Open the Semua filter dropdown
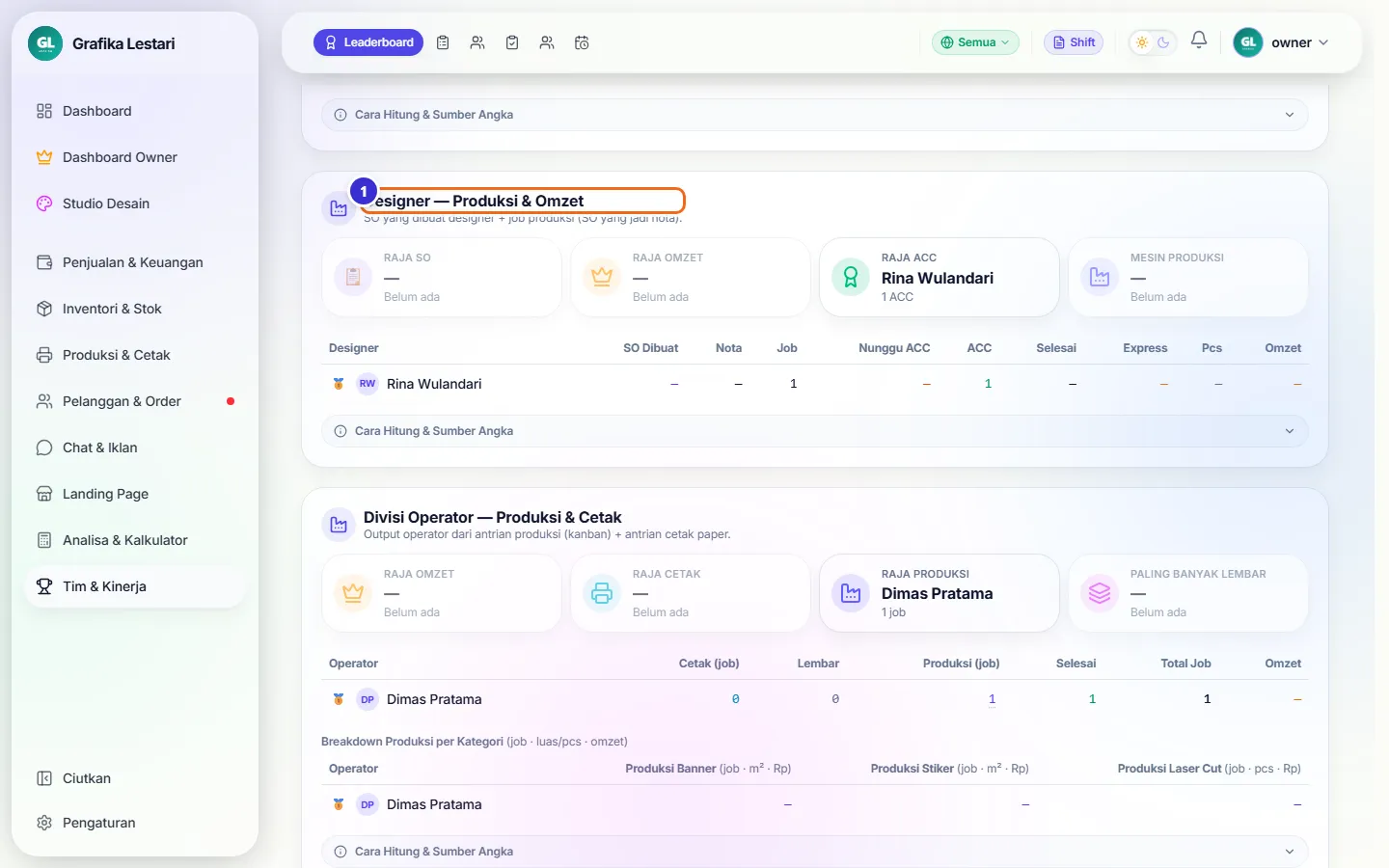Image resolution: width=1389 pixels, height=868 pixels. (x=975, y=42)
